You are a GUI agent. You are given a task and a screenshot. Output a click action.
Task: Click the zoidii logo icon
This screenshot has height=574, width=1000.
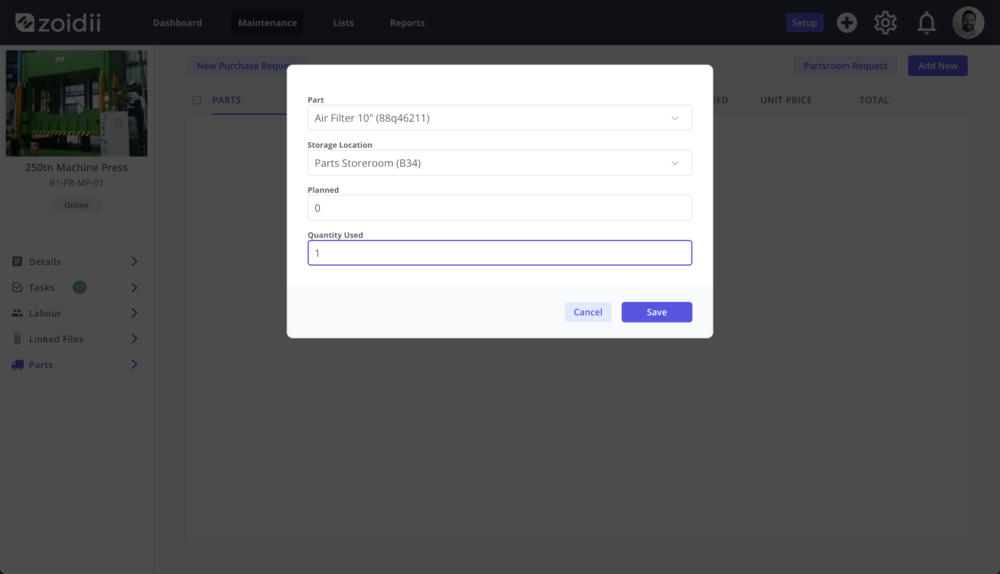point(25,23)
